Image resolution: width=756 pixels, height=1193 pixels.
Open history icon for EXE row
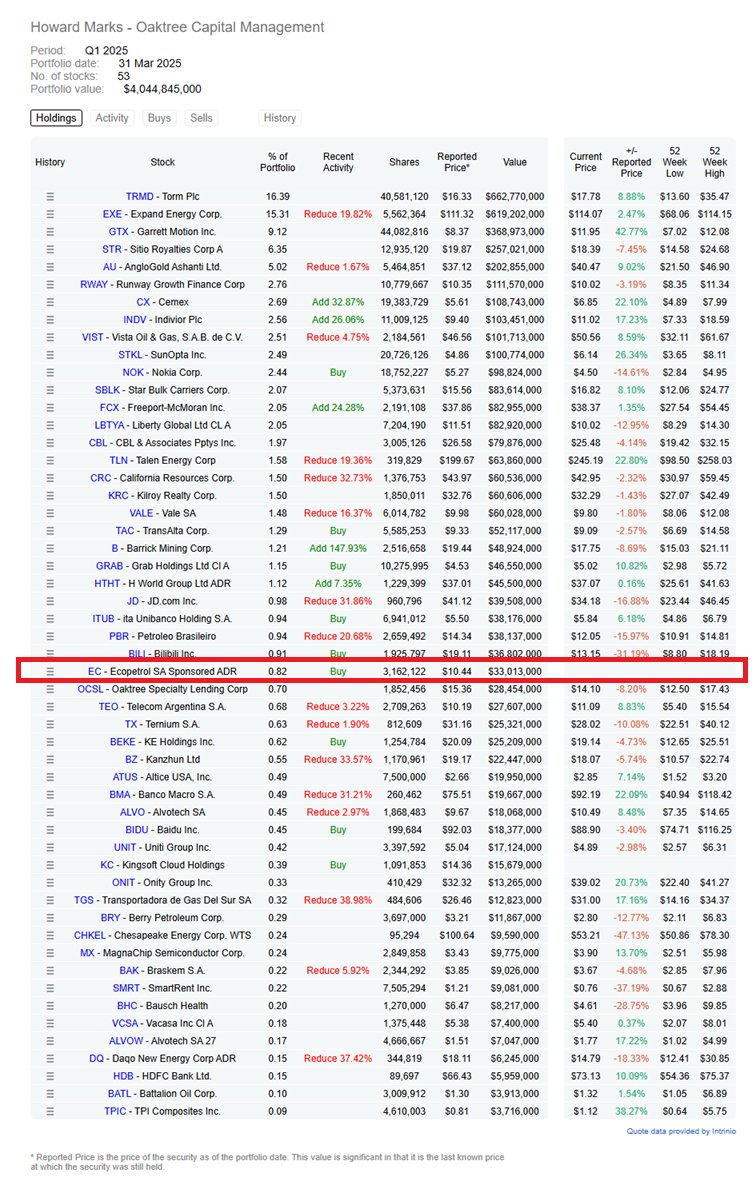click(x=50, y=214)
